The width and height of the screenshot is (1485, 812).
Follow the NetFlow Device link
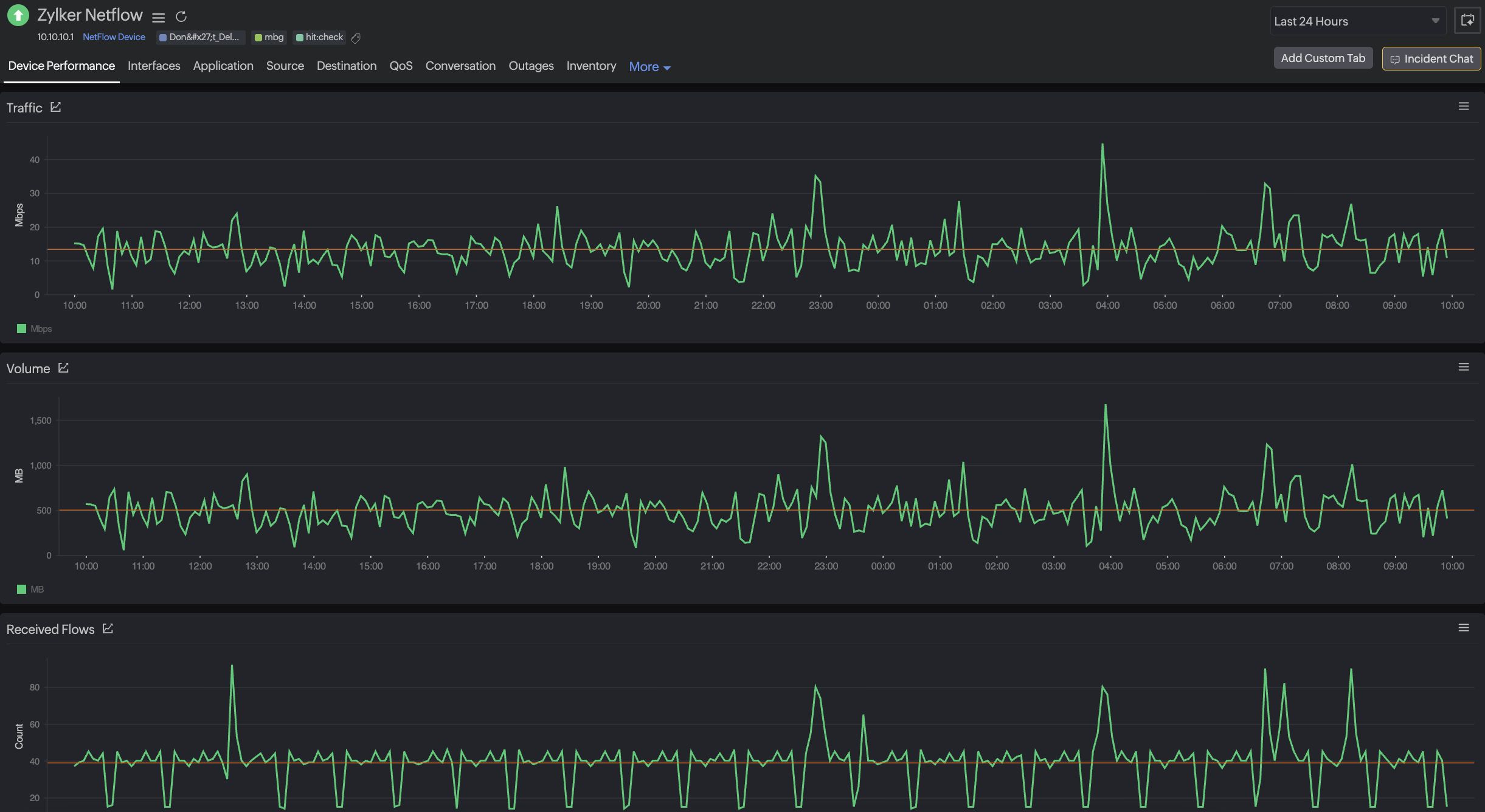coord(114,37)
